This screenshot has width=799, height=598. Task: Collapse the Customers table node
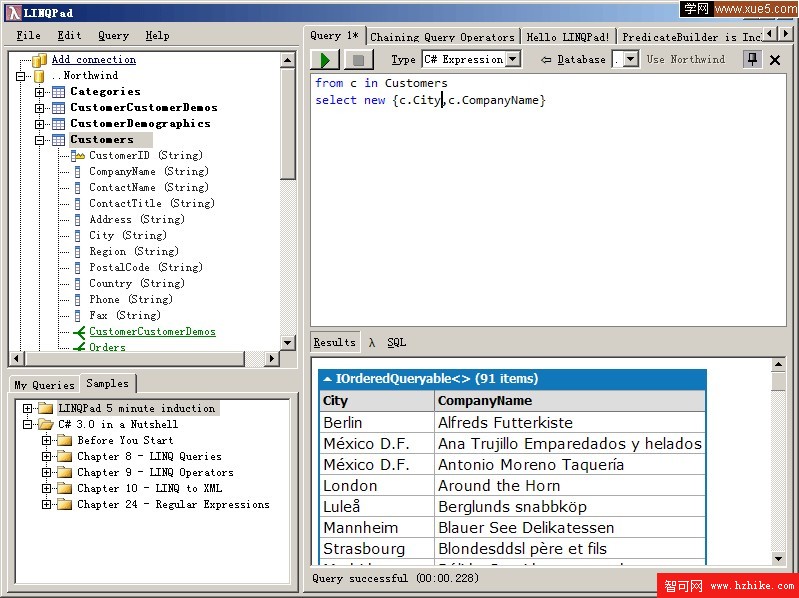pyautogui.click(x=39, y=140)
